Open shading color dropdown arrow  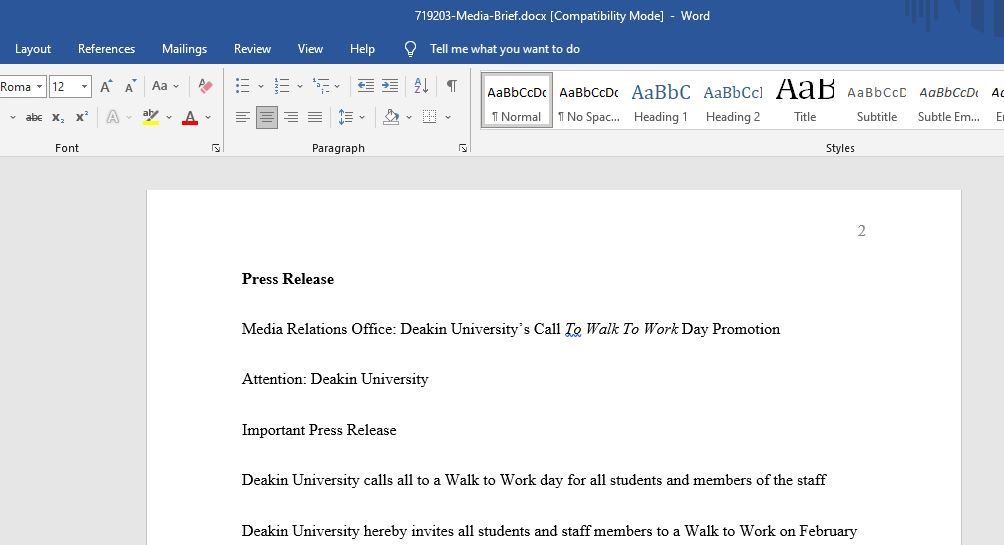tap(409, 117)
